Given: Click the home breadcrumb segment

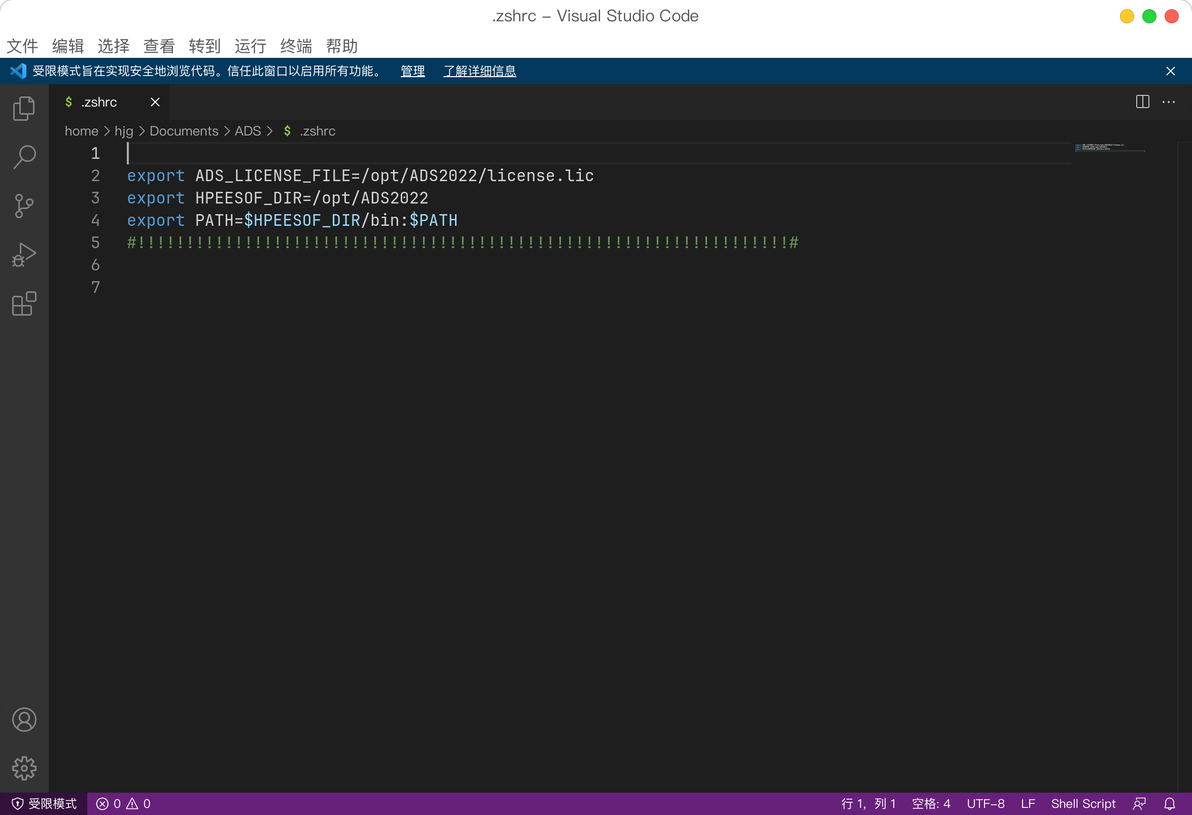Looking at the screenshot, I should click(81, 131).
